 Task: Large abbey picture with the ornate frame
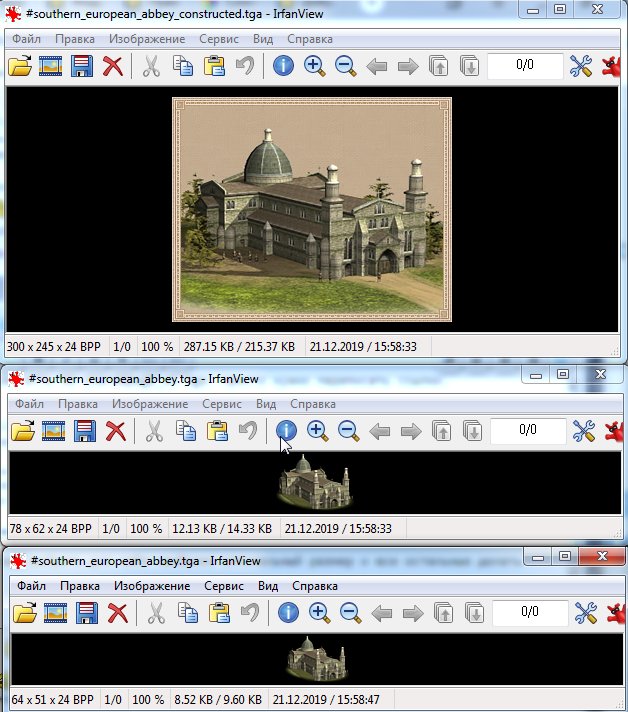coord(312,209)
